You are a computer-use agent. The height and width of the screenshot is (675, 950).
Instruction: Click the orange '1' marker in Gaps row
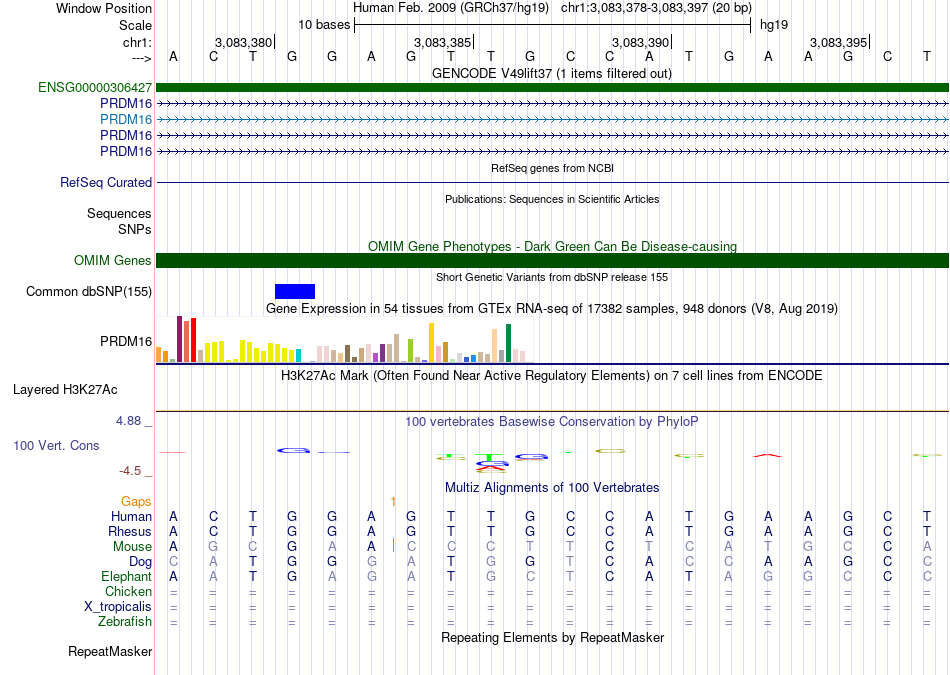pos(393,501)
